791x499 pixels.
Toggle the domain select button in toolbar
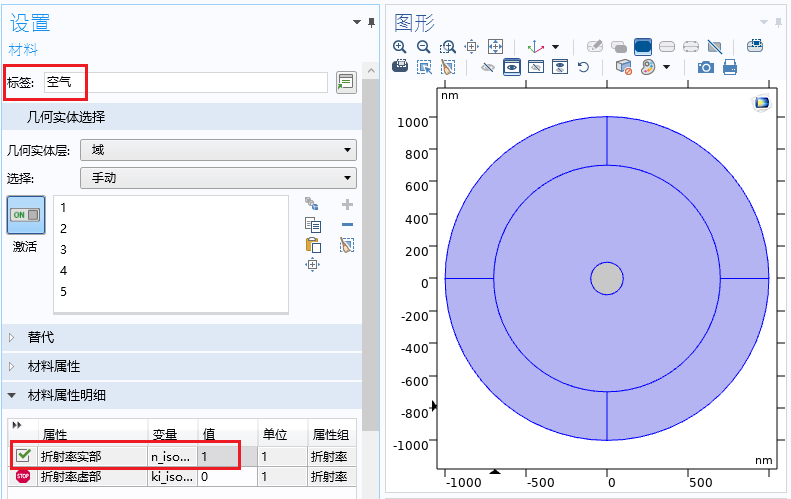643,47
